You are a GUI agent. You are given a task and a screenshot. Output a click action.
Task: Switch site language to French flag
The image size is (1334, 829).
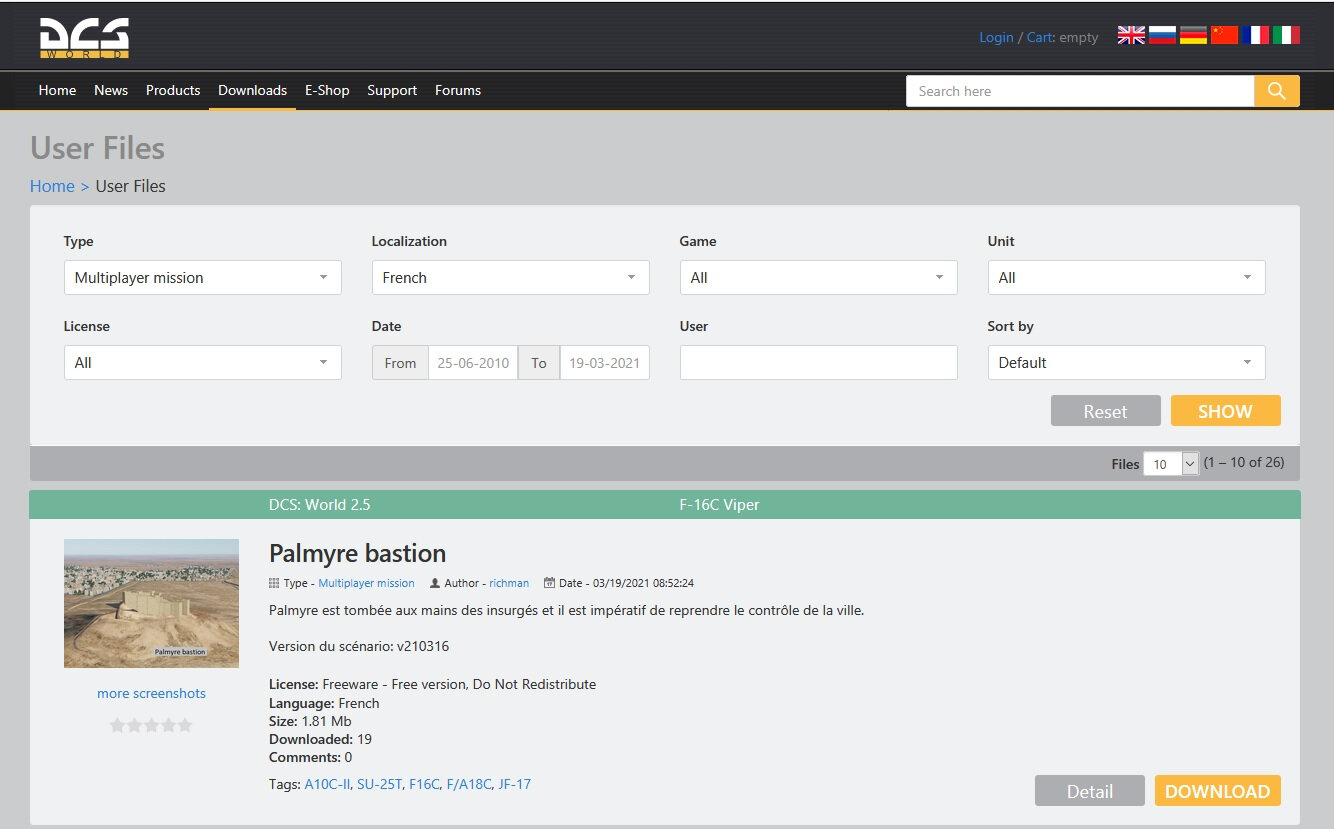pos(1255,35)
